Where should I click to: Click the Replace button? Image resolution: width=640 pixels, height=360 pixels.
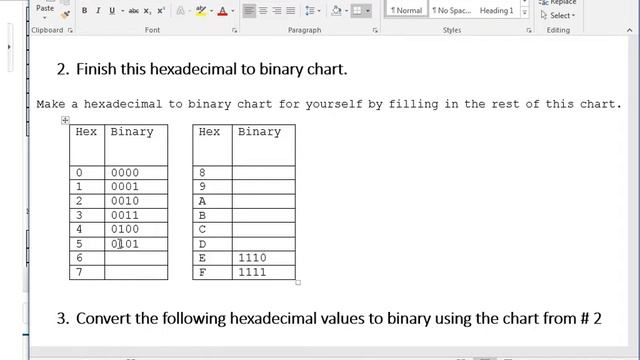[558, 2]
